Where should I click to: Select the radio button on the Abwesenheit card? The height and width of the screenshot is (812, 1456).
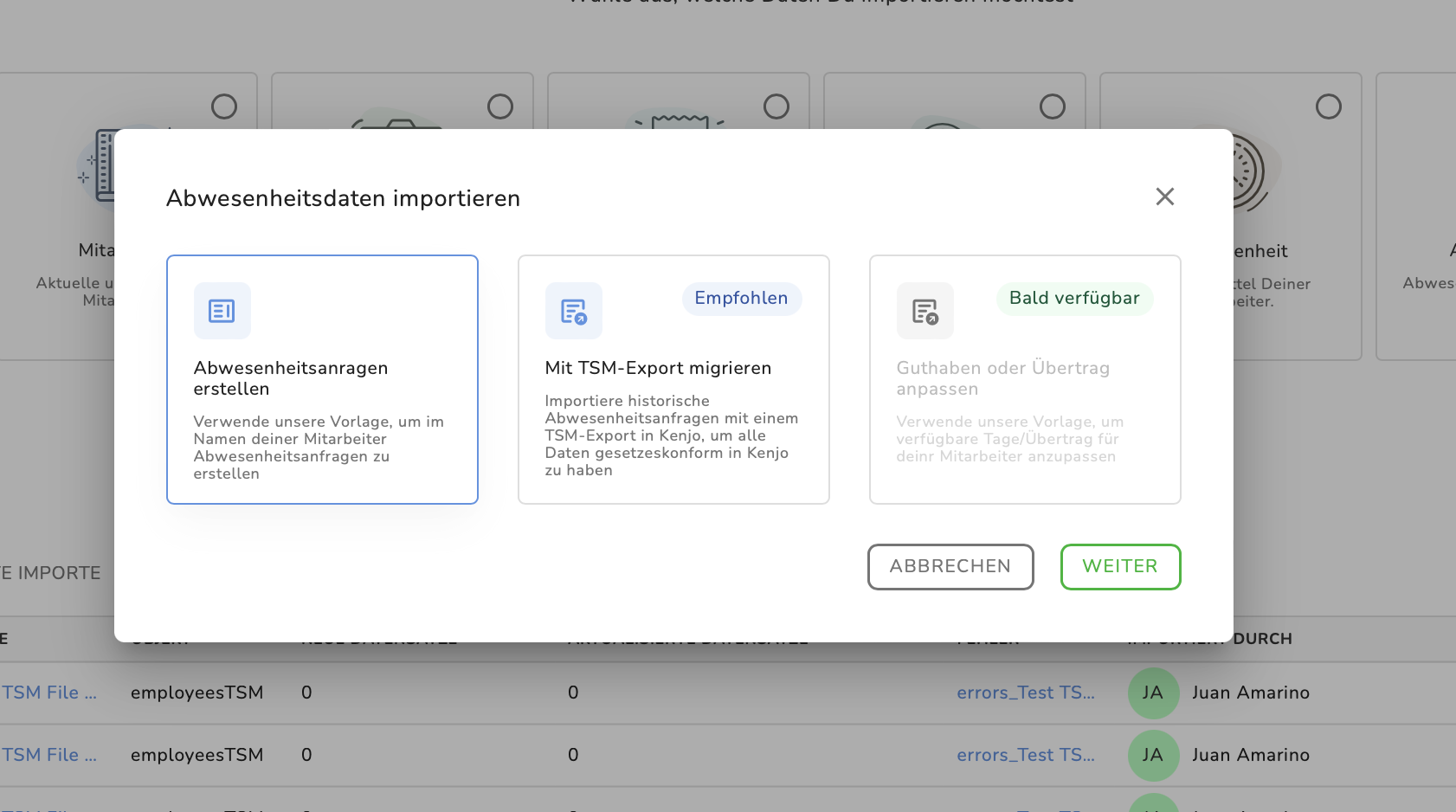pos(1329,106)
